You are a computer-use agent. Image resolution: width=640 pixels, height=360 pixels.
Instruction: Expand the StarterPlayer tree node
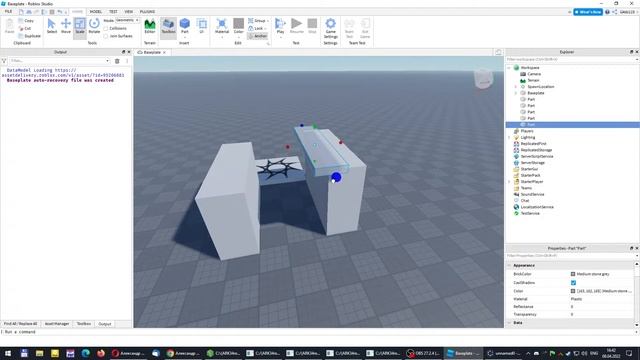point(509,182)
